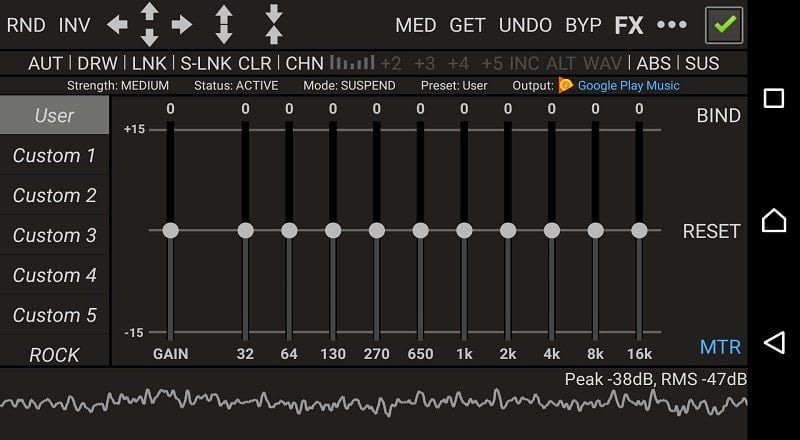Select the +2 channel option
800x440 pixels.
click(391, 63)
